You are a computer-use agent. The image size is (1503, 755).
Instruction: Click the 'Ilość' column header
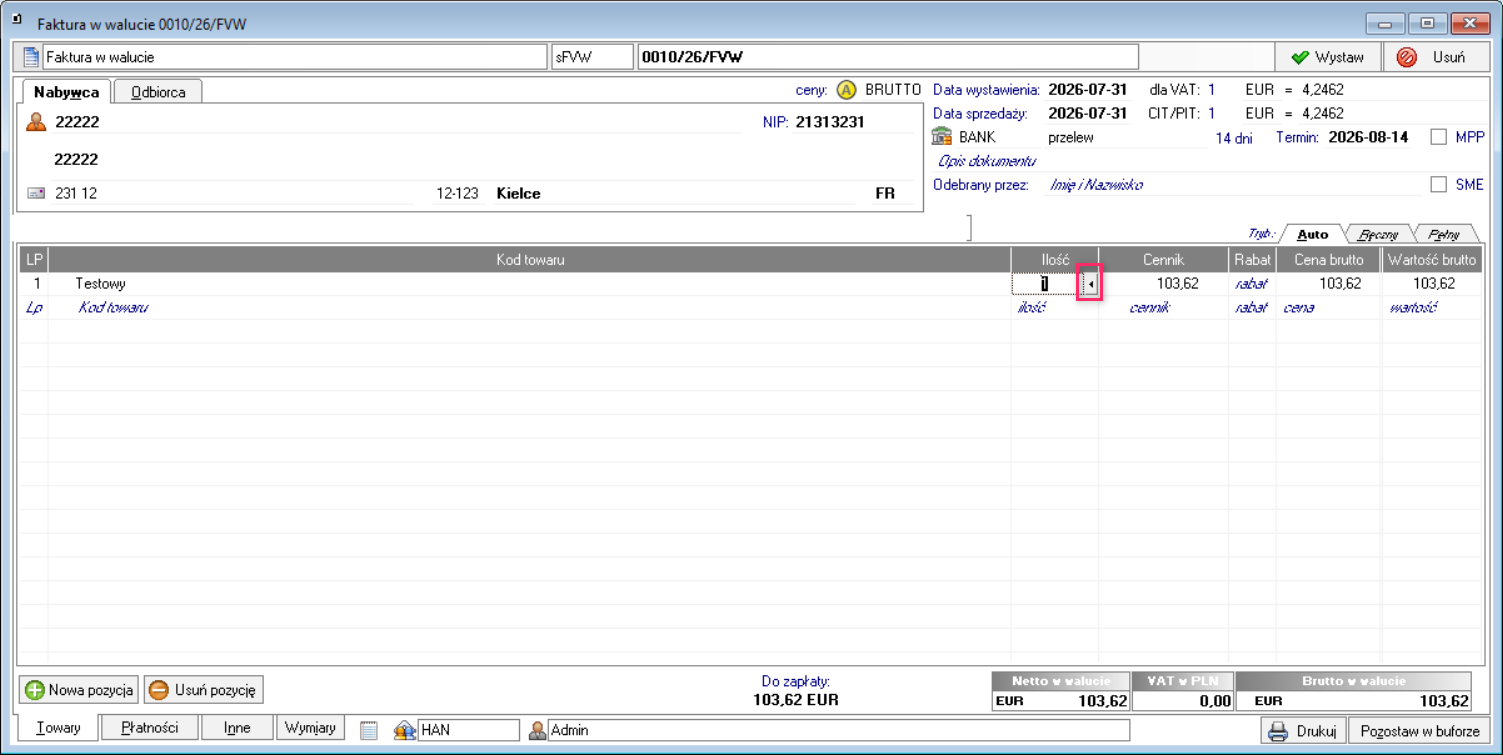coord(1055,260)
